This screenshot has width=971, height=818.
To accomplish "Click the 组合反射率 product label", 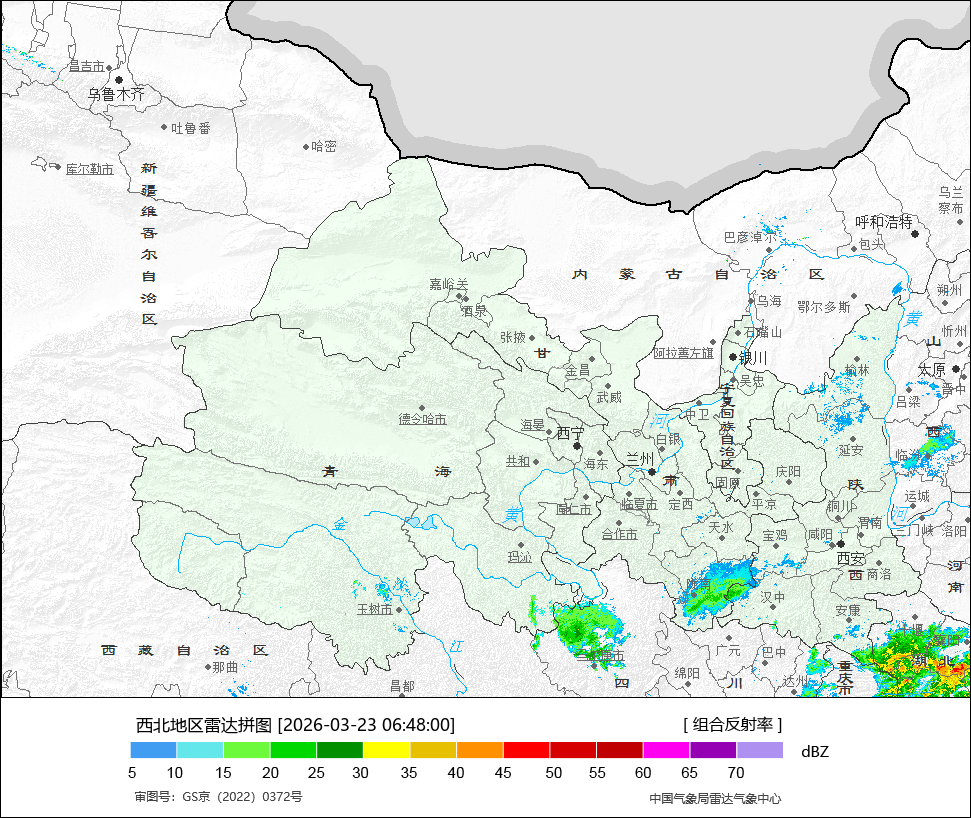I will tap(733, 724).
